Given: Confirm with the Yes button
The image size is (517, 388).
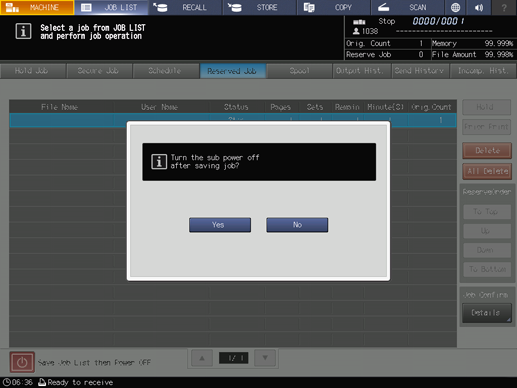Looking at the screenshot, I should pos(220,225).
